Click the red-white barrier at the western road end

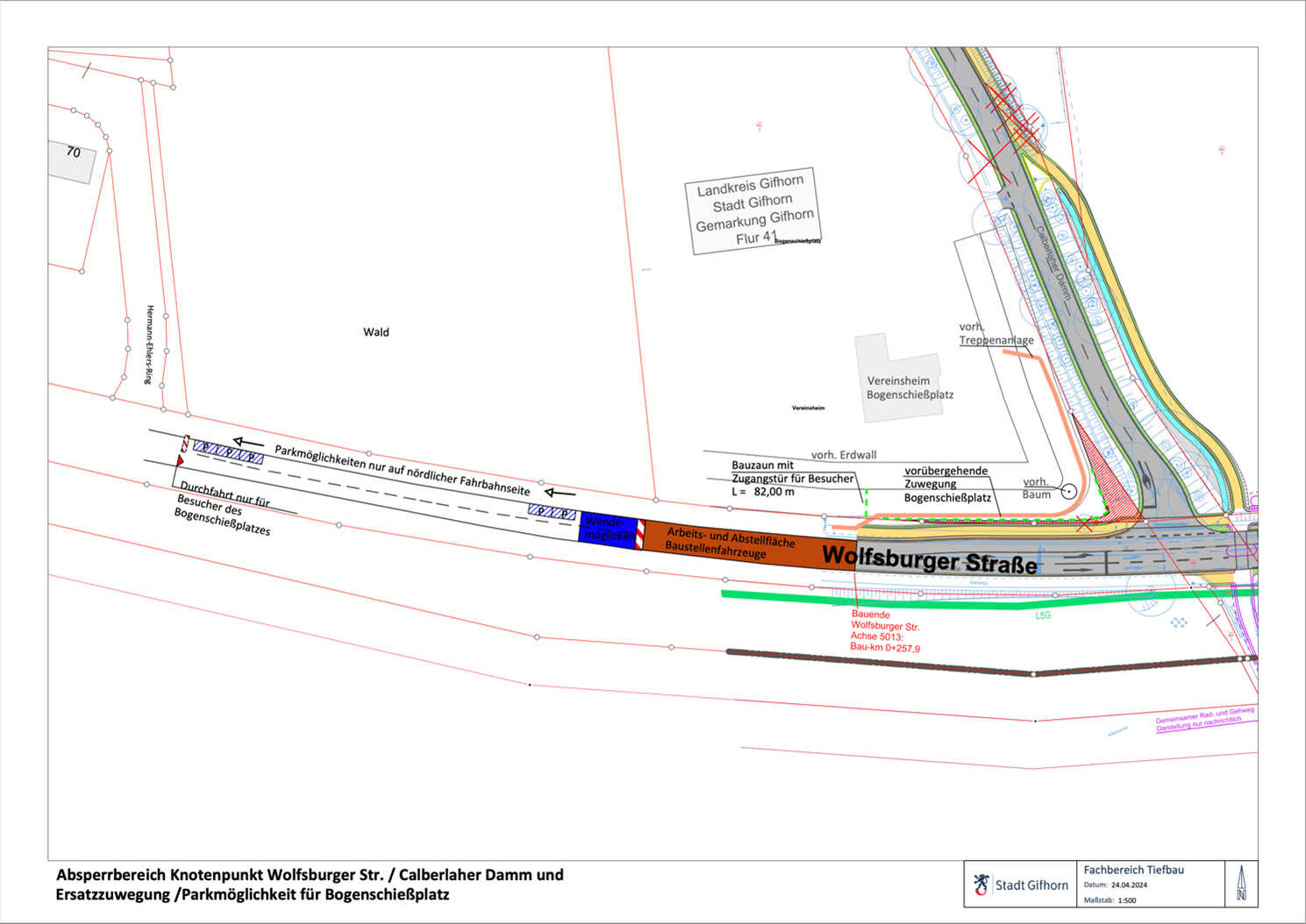click(x=185, y=443)
